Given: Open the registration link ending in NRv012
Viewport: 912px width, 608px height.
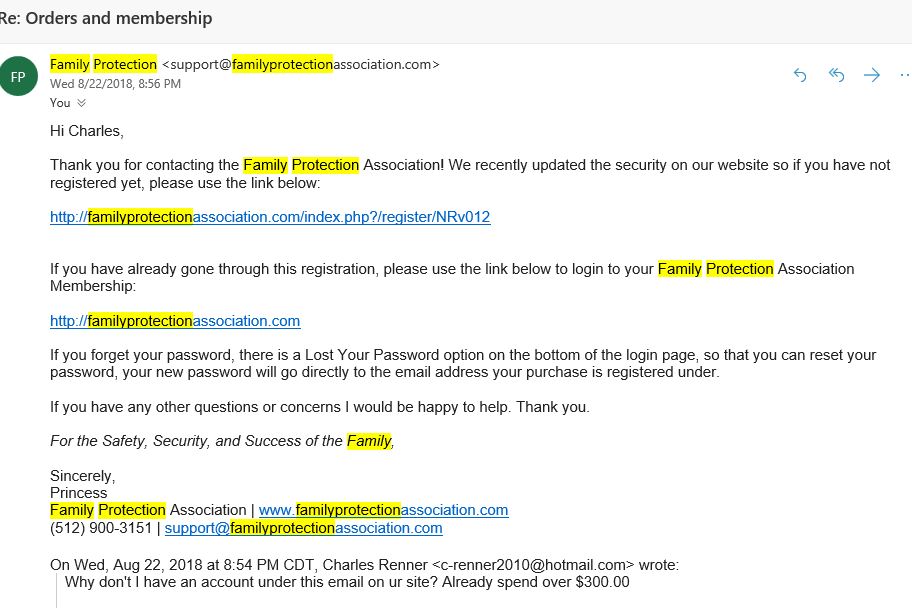Looking at the screenshot, I should click(x=270, y=217).
